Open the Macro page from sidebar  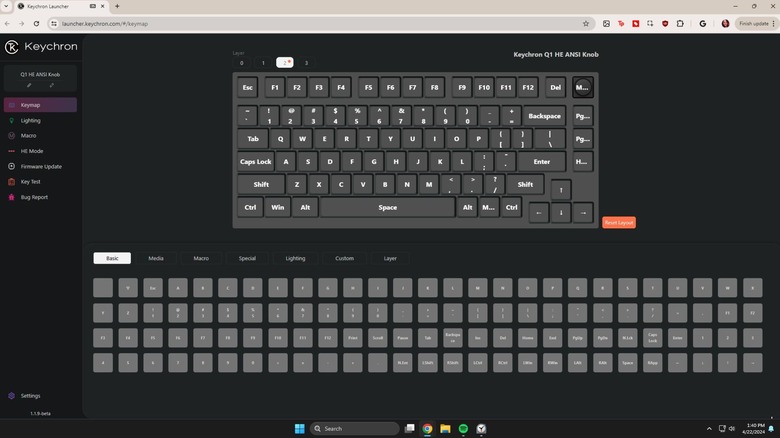coord(29,135)
